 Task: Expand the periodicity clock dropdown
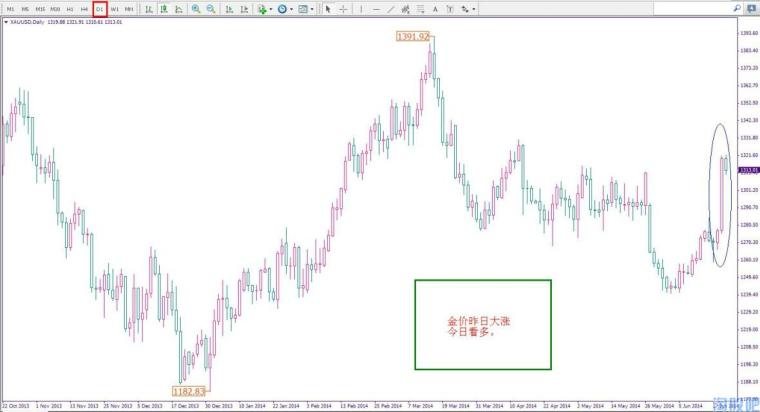click(291, 9)
